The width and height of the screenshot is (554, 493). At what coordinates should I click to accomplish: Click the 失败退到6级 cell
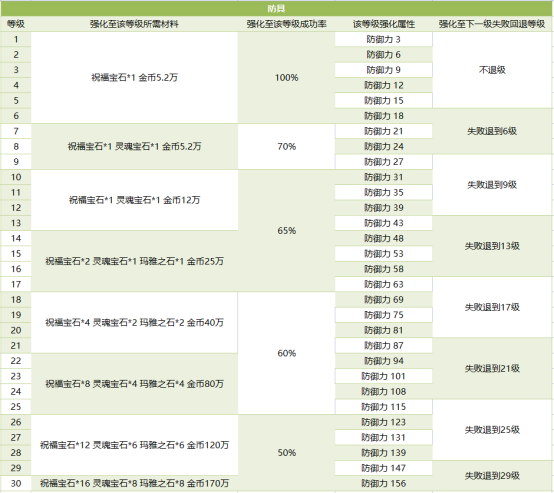(492, 131)
